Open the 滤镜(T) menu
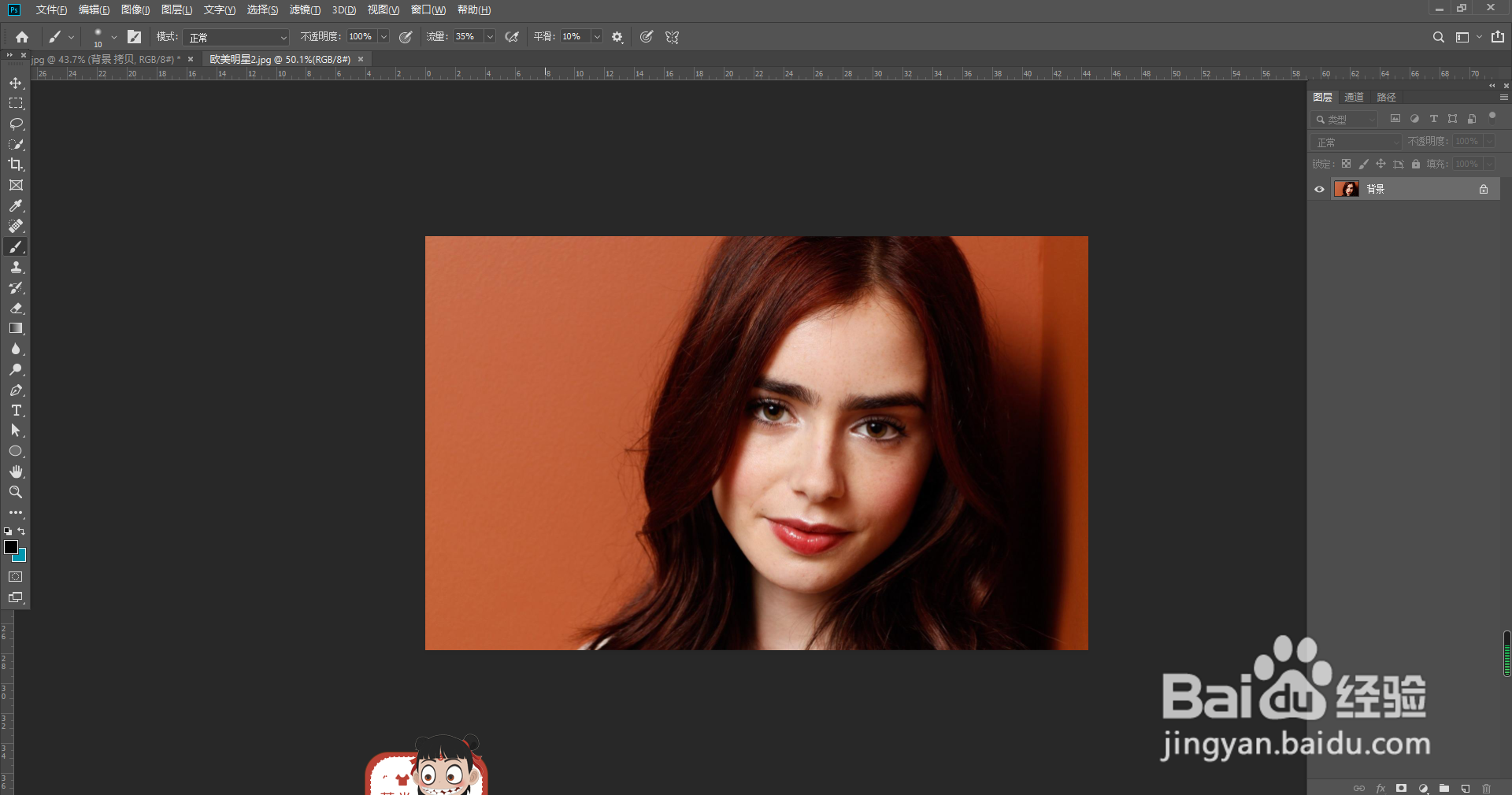This screenshot has height=795, width=1512. pos(305,9)
